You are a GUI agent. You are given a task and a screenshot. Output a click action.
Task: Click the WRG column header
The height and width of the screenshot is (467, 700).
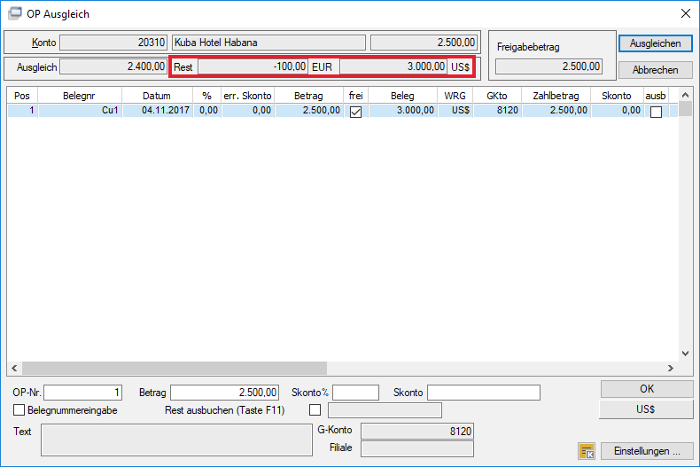[x=455, y=96]
